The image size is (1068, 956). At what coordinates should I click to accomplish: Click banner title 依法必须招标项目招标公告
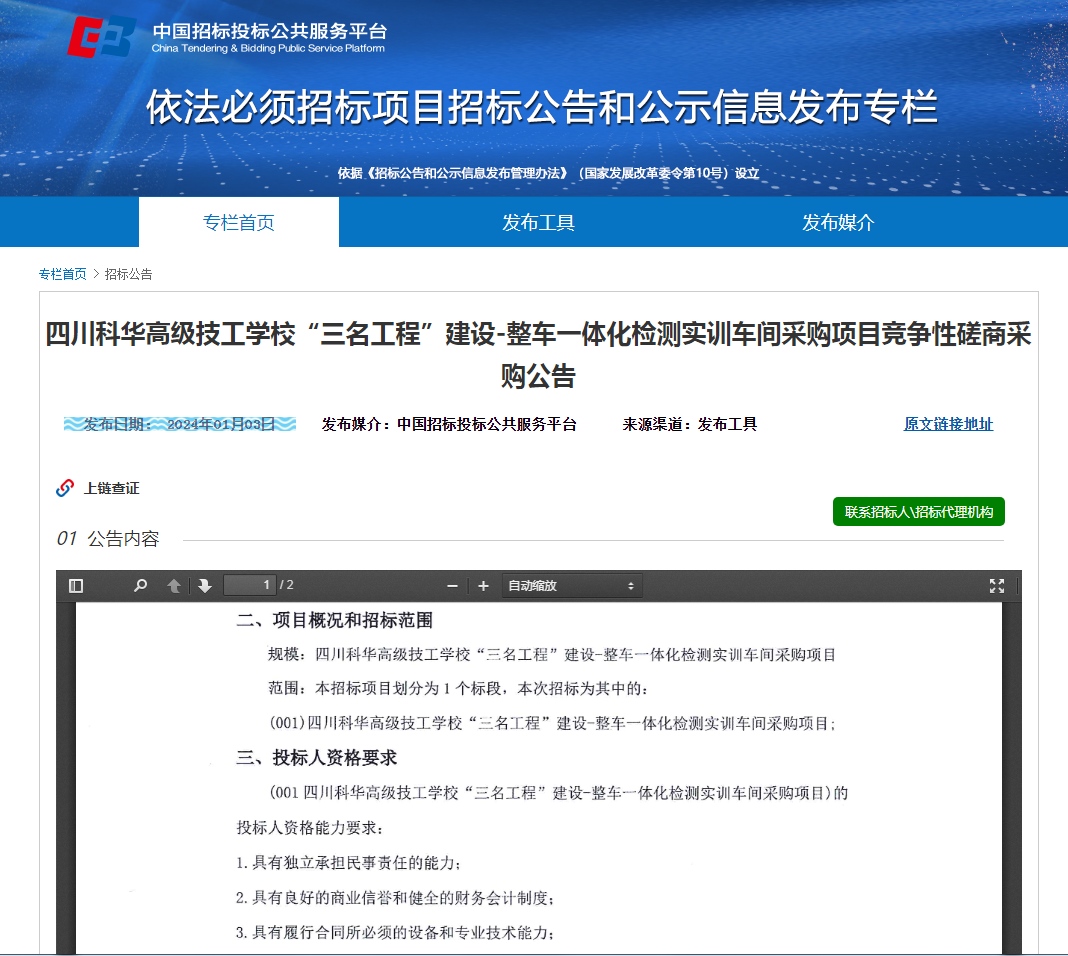click(x=542, y=107)
